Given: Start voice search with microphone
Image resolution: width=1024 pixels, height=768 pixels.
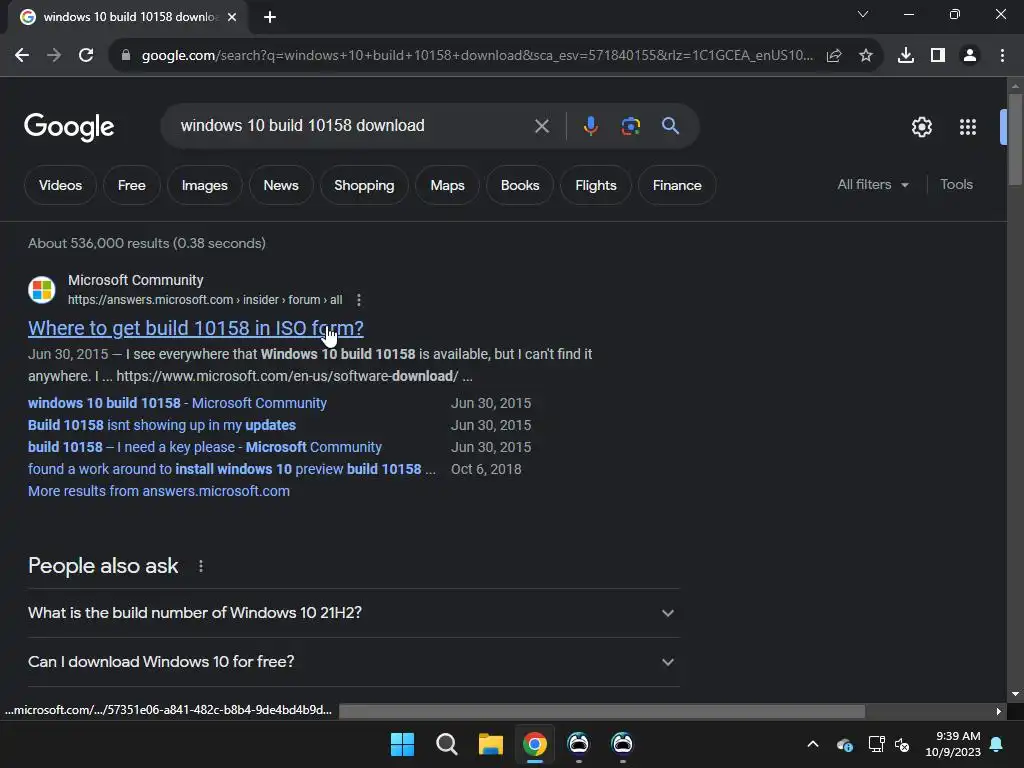Looking at the screenshot, I should [x=590, y=126].
